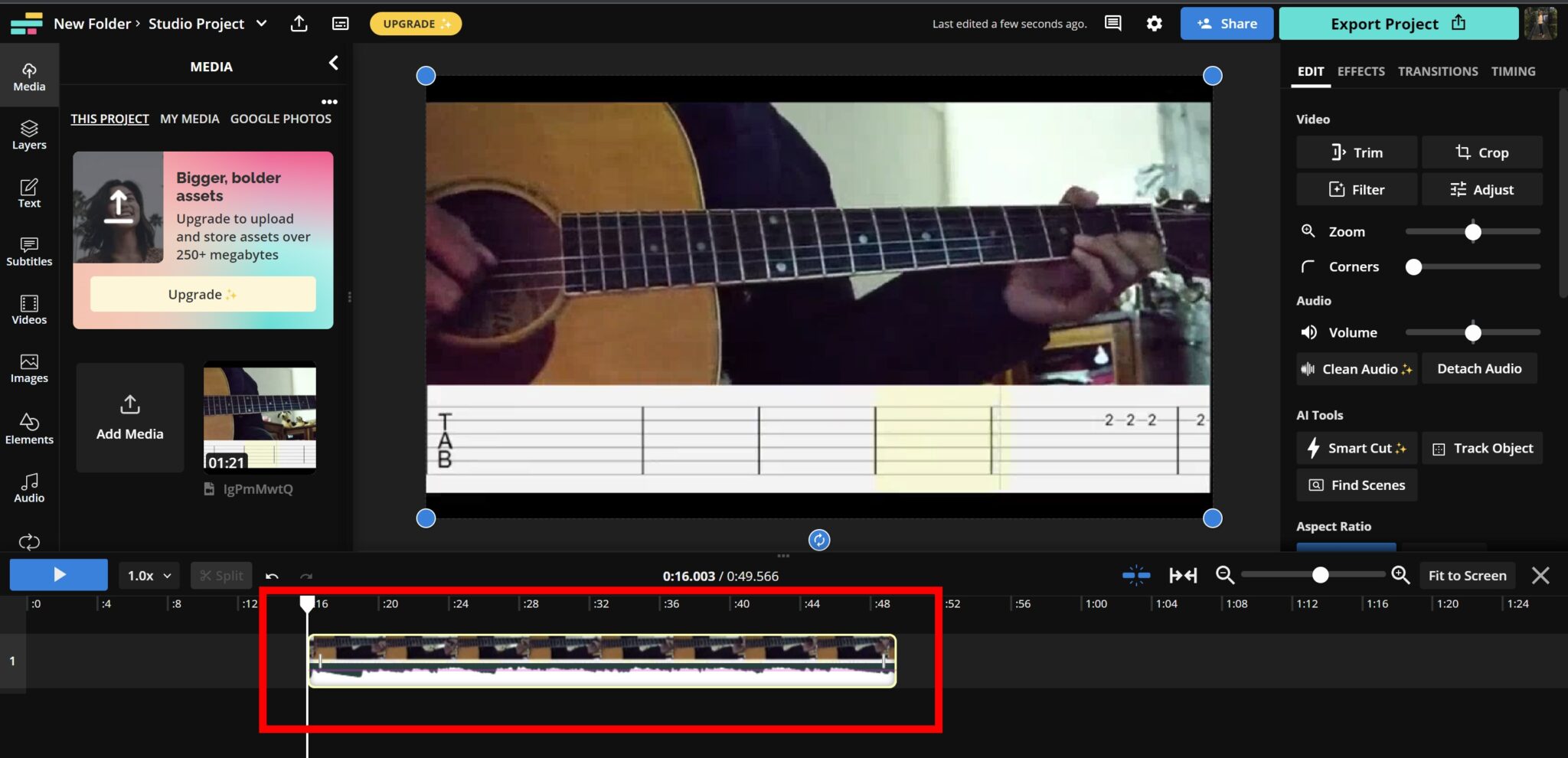Switch to the Effects tab
The width and height of the screenshot is (1568, 758).
point(1361,71)
